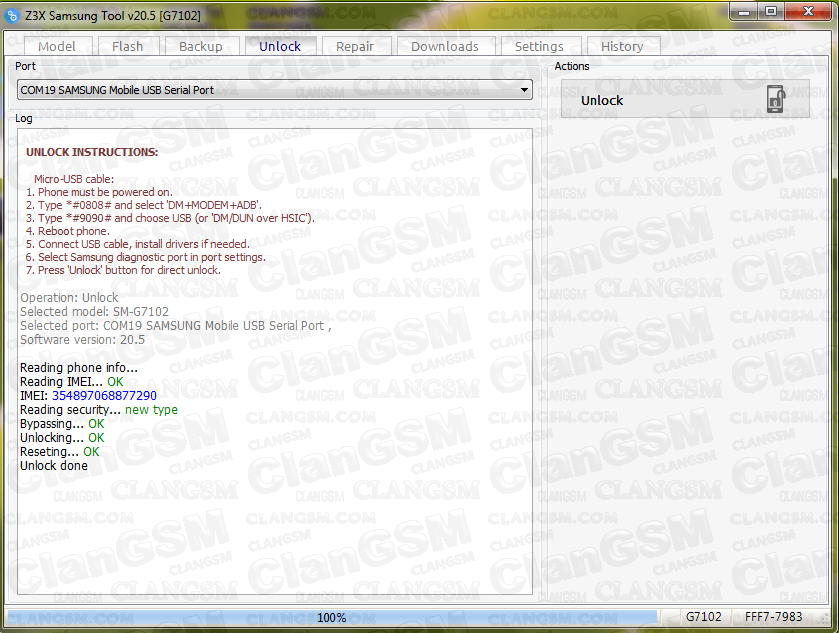Maximize the Z3X Samsung Tool window

pos(770,11)
